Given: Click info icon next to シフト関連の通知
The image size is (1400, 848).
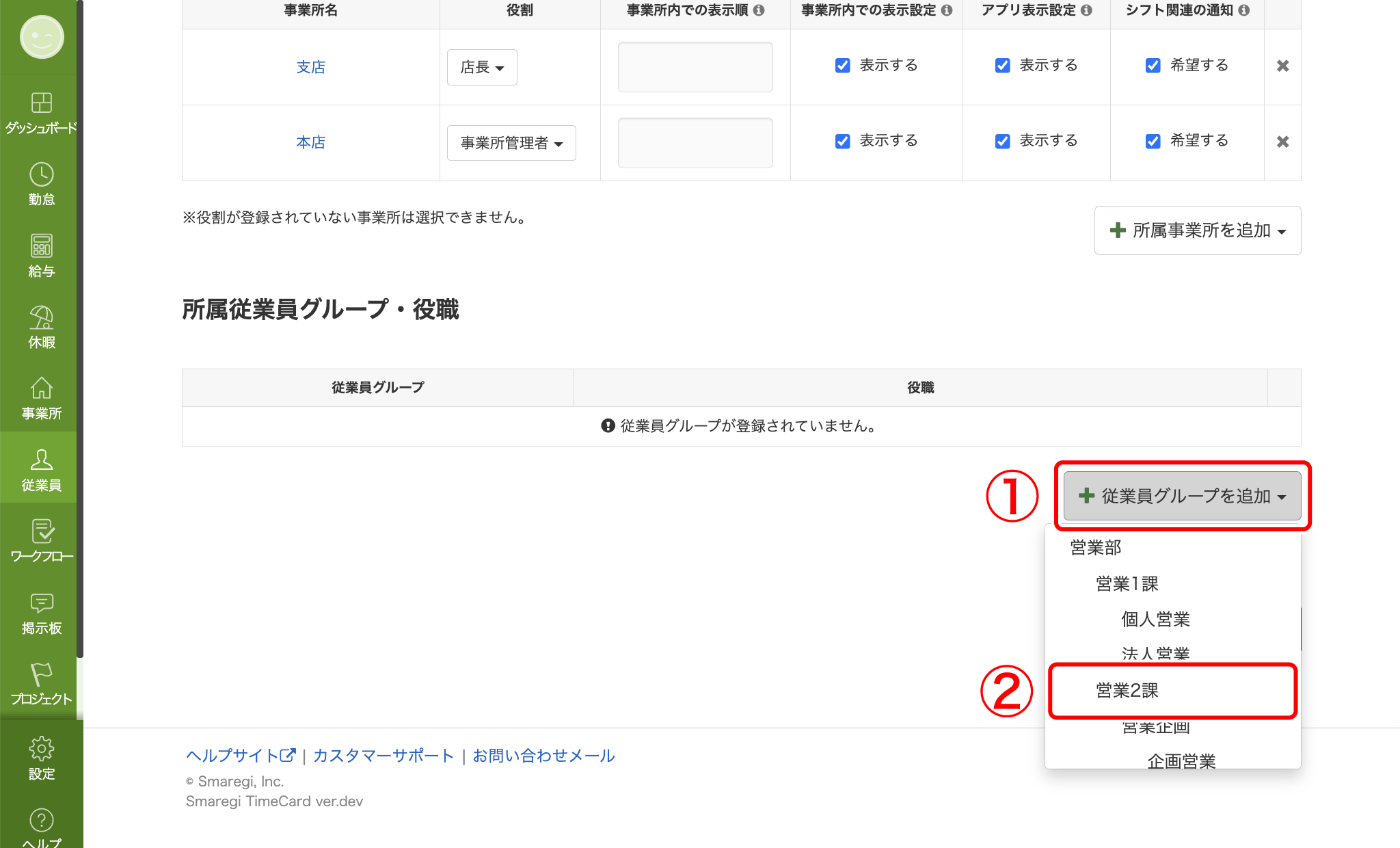Looking at the screenshot, I should coord(1244,10).
